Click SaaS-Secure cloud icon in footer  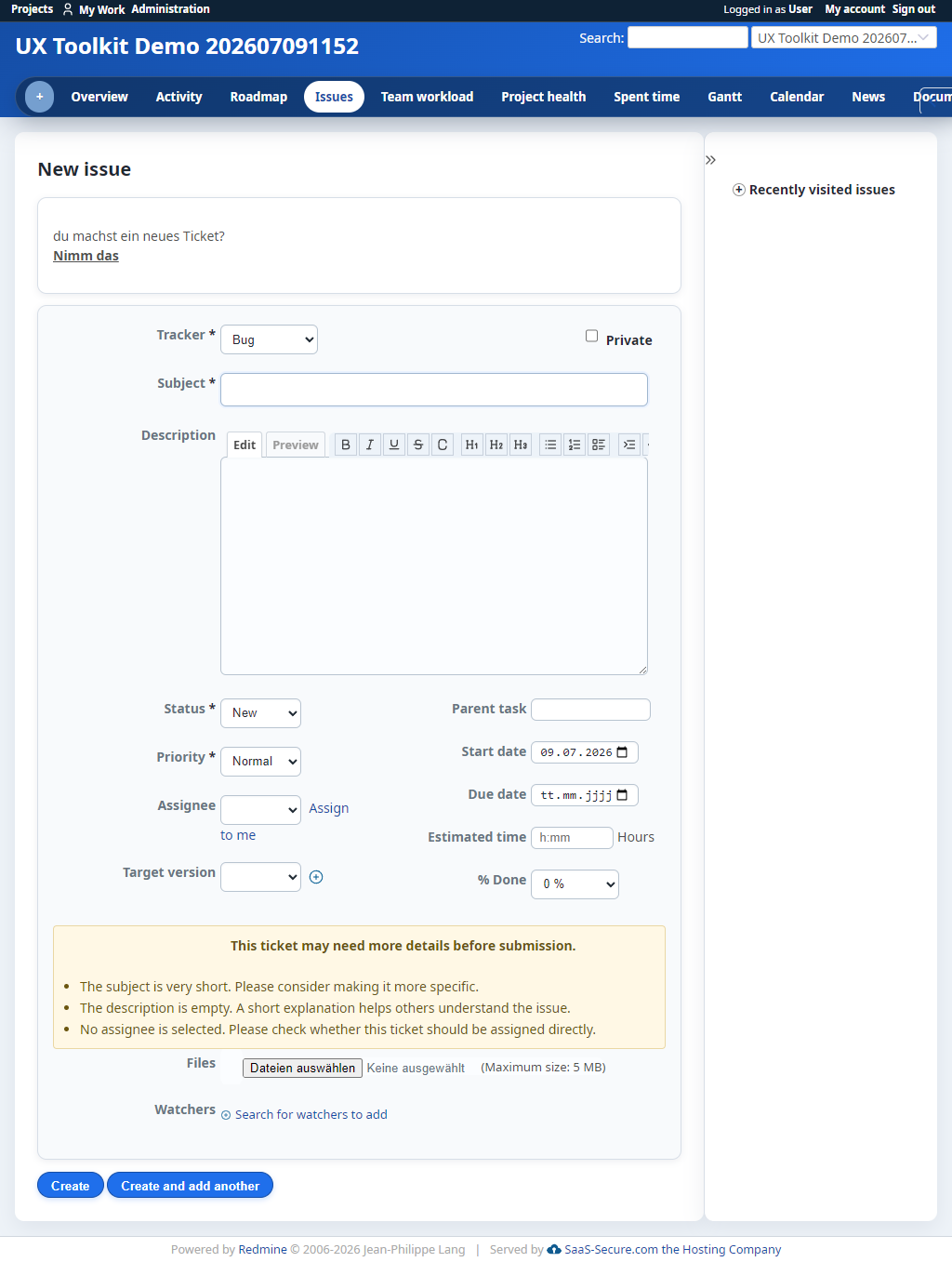tap(554, 1249)
